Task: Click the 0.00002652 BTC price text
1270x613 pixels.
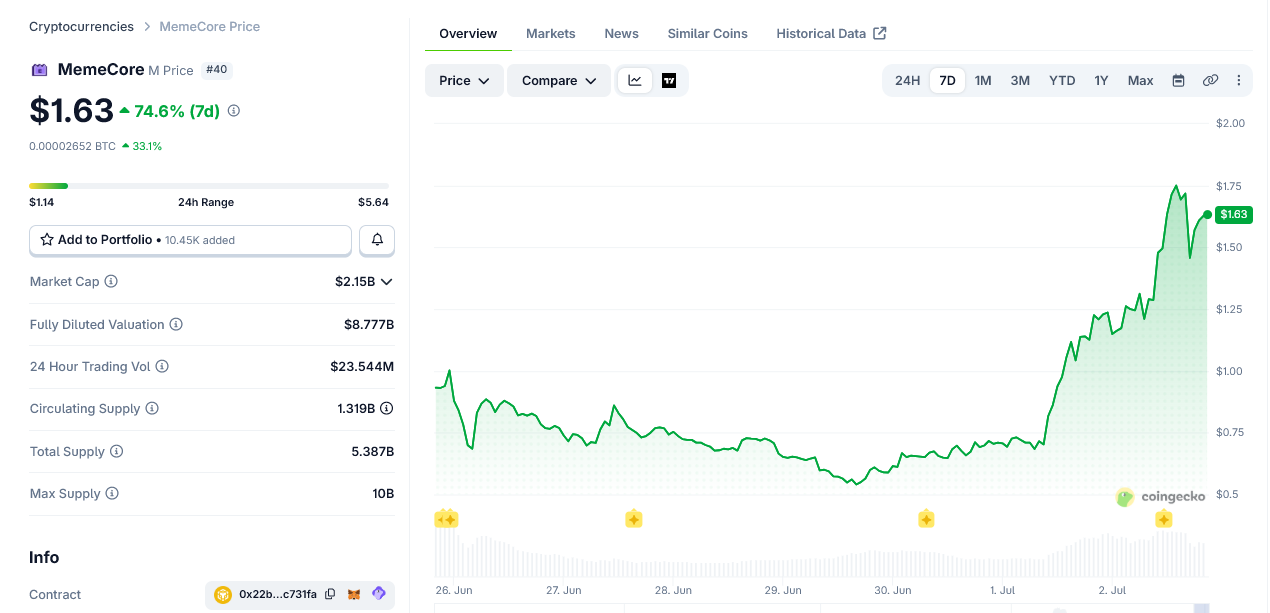Action: click(x=72, y=146)
